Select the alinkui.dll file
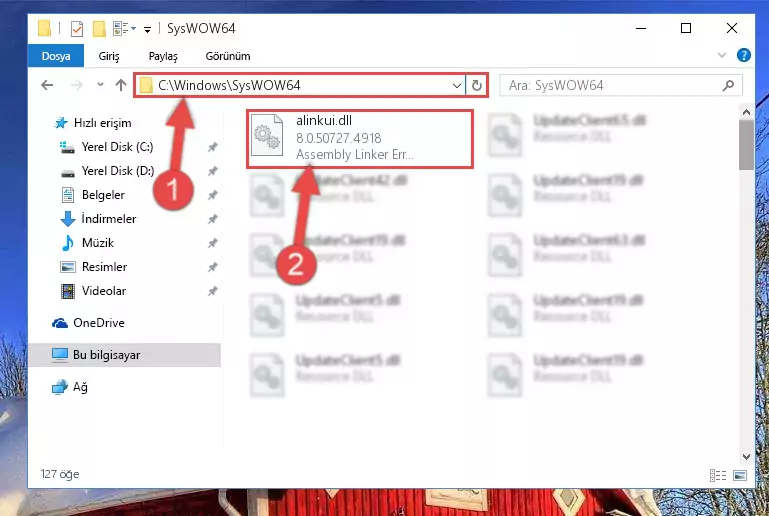The height and width of the screenshot is (516, 769). [x=360, y=139]
